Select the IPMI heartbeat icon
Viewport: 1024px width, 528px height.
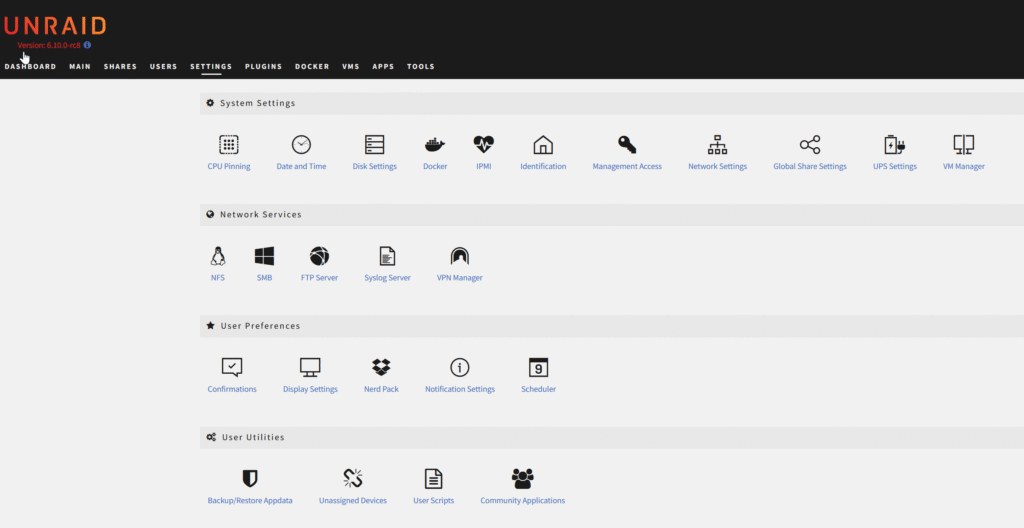click(x=484, y=145)
